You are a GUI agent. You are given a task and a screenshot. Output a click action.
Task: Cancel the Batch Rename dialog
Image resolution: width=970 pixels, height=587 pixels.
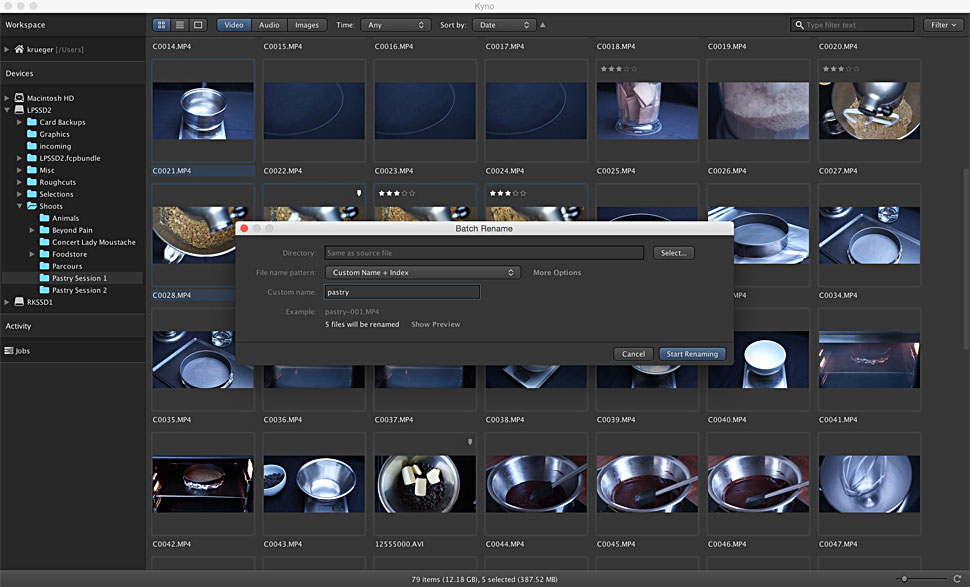tap(633, 354)
